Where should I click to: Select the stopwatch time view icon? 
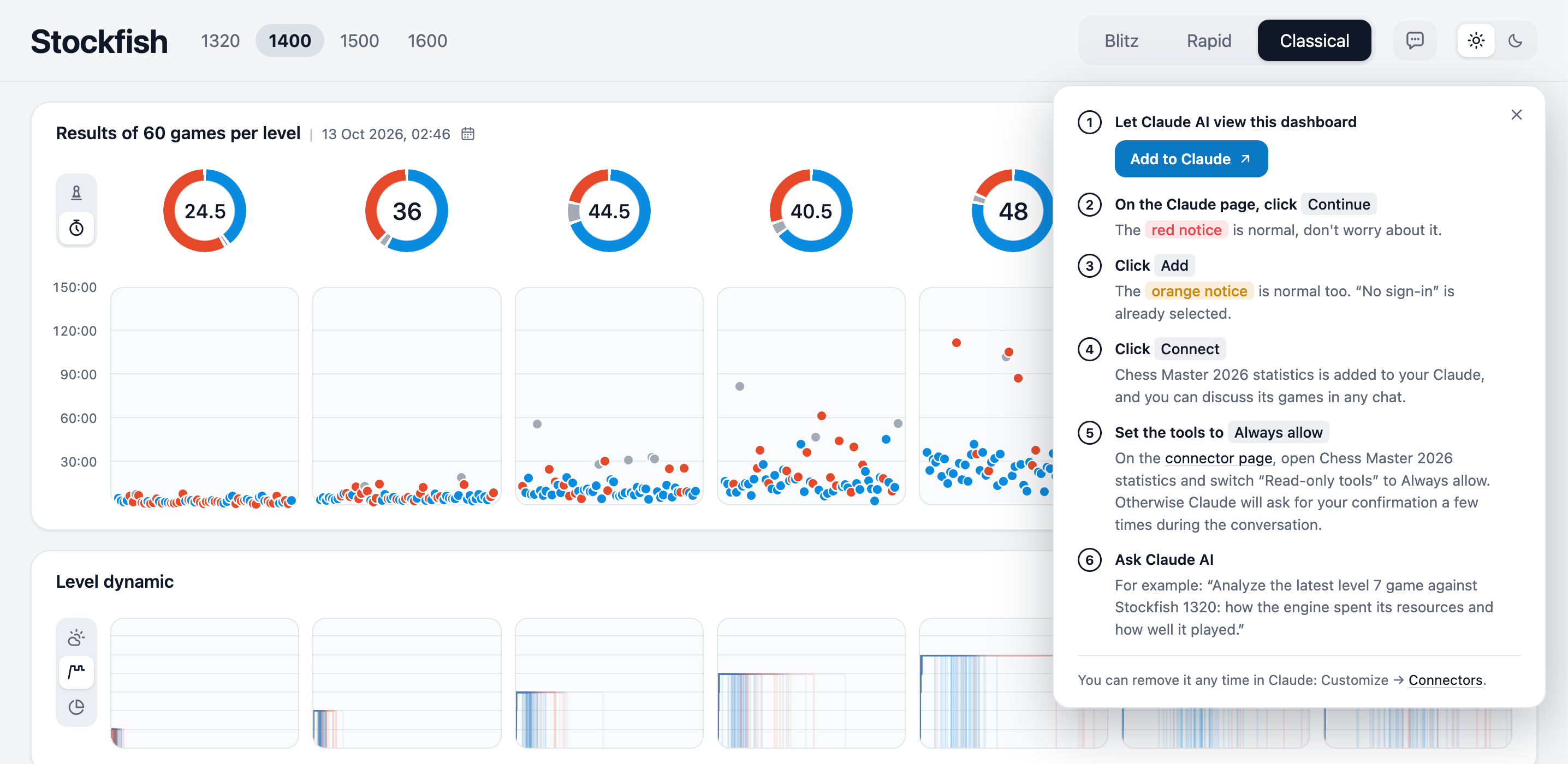pyautogui.click(x=76, y=228)
